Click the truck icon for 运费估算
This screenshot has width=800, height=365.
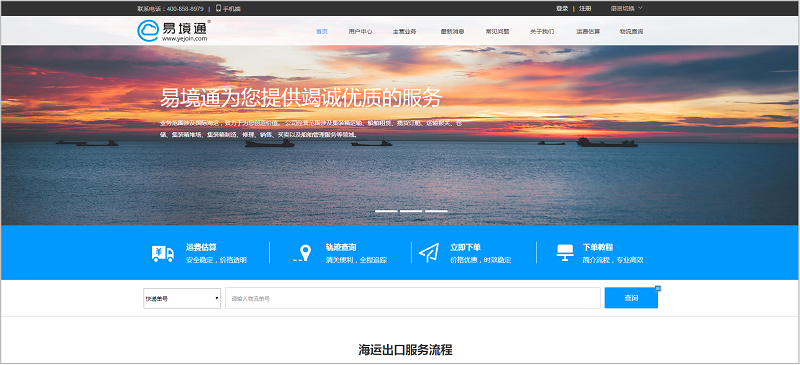tap(163, 253)
